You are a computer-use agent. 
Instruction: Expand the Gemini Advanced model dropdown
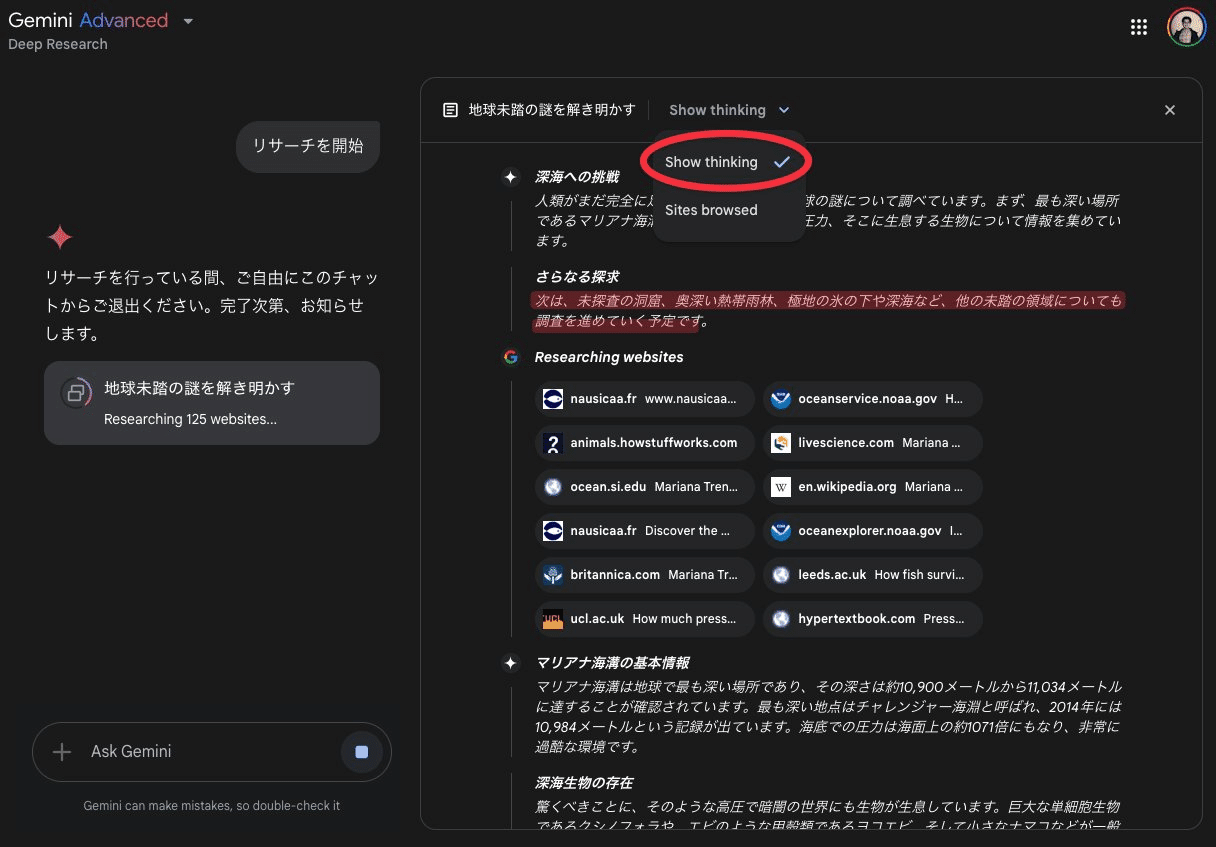(x=188, y=21)
